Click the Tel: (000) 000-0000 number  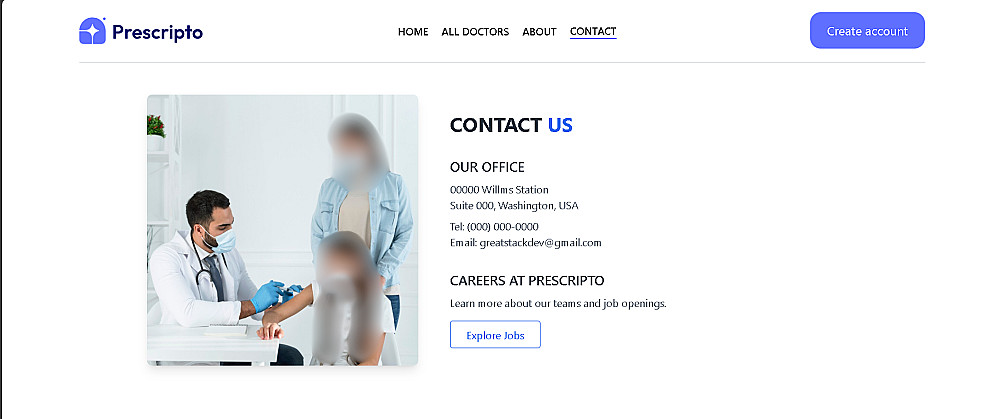(494, 226)
